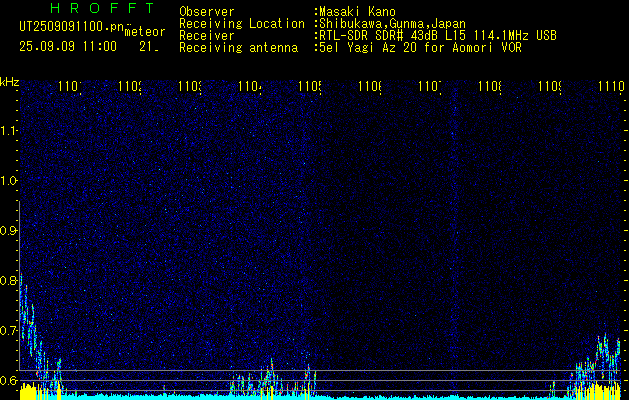Click the Receiving antenna label
Screen dimensions: 629x400
click(238, 48)
